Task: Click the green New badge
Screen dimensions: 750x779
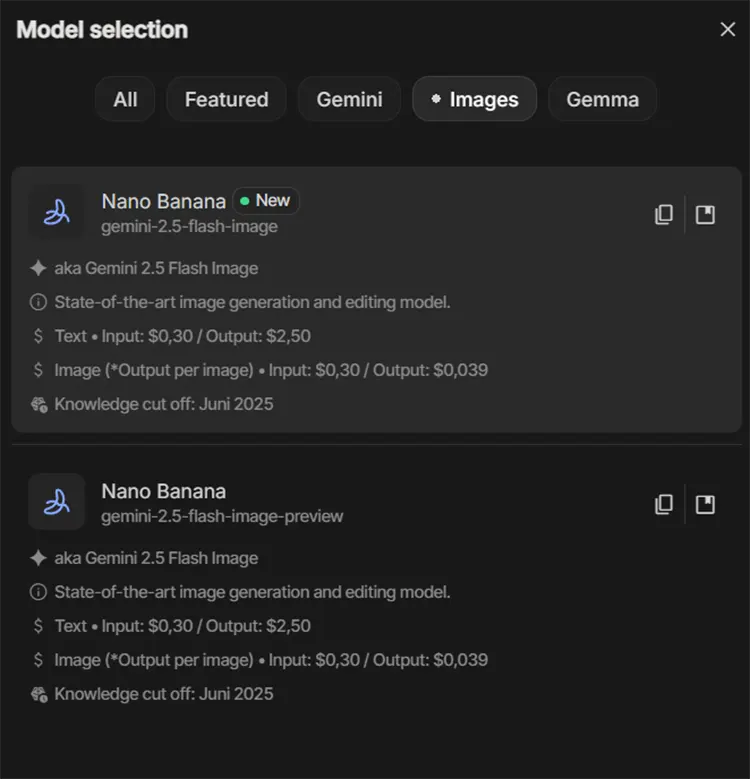Action: [x=266, y=201]
